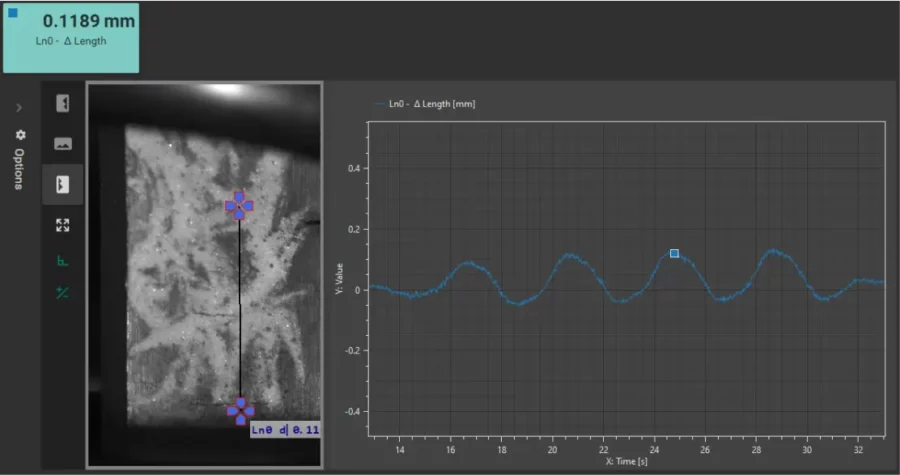Image resolution: width=900 pixels, height=475 pixels.
Task: Open the Options gear settings
Action: coord(21,135)
